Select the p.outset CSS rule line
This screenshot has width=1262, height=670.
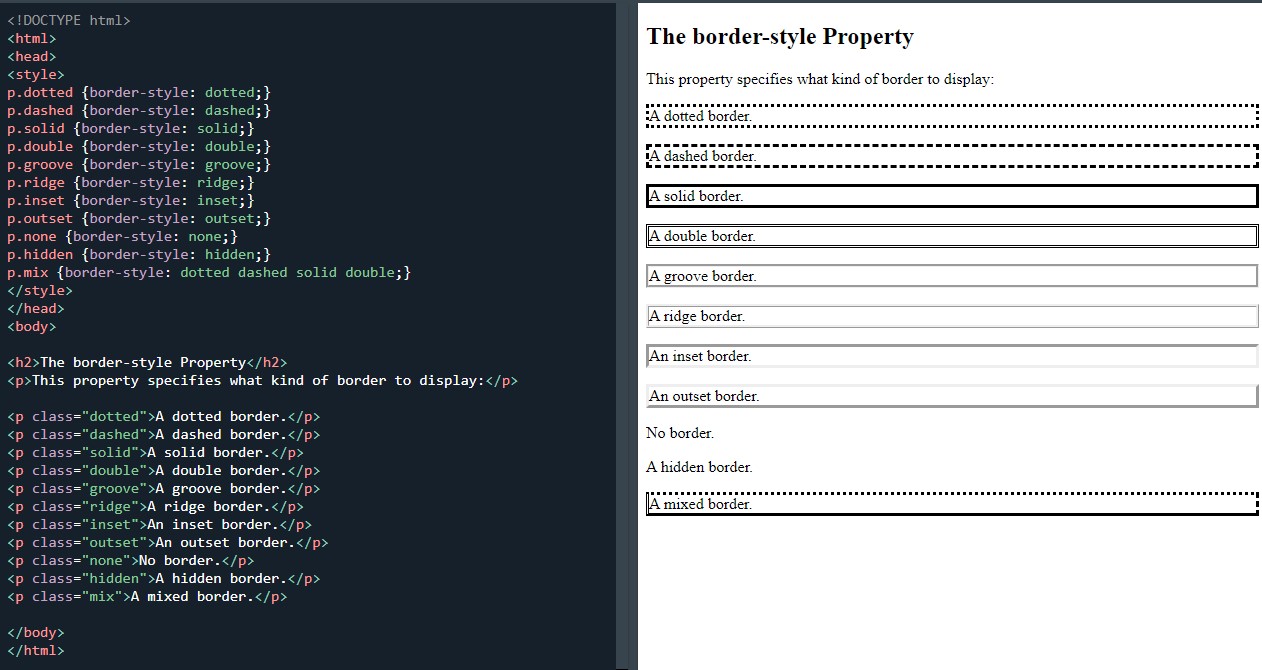click(x=139, y=218)
